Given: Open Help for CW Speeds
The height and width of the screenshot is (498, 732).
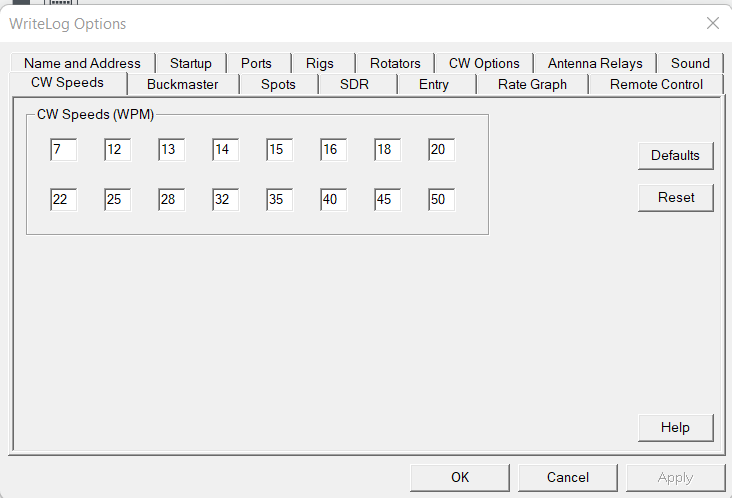Looking at the screenshot, I should pos(676,428).
